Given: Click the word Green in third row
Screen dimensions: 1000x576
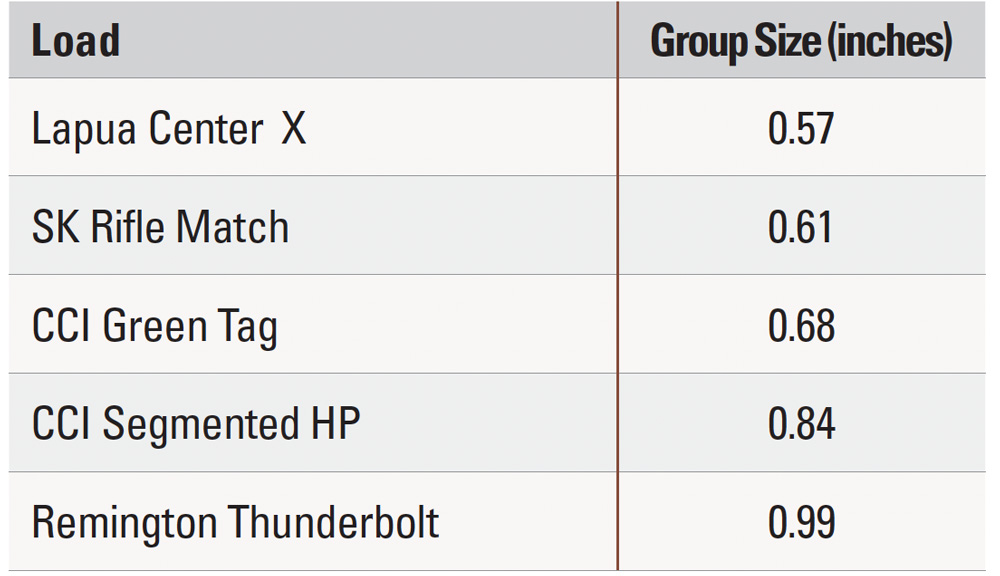Looking at the screenshot, I should click(155, 326).
